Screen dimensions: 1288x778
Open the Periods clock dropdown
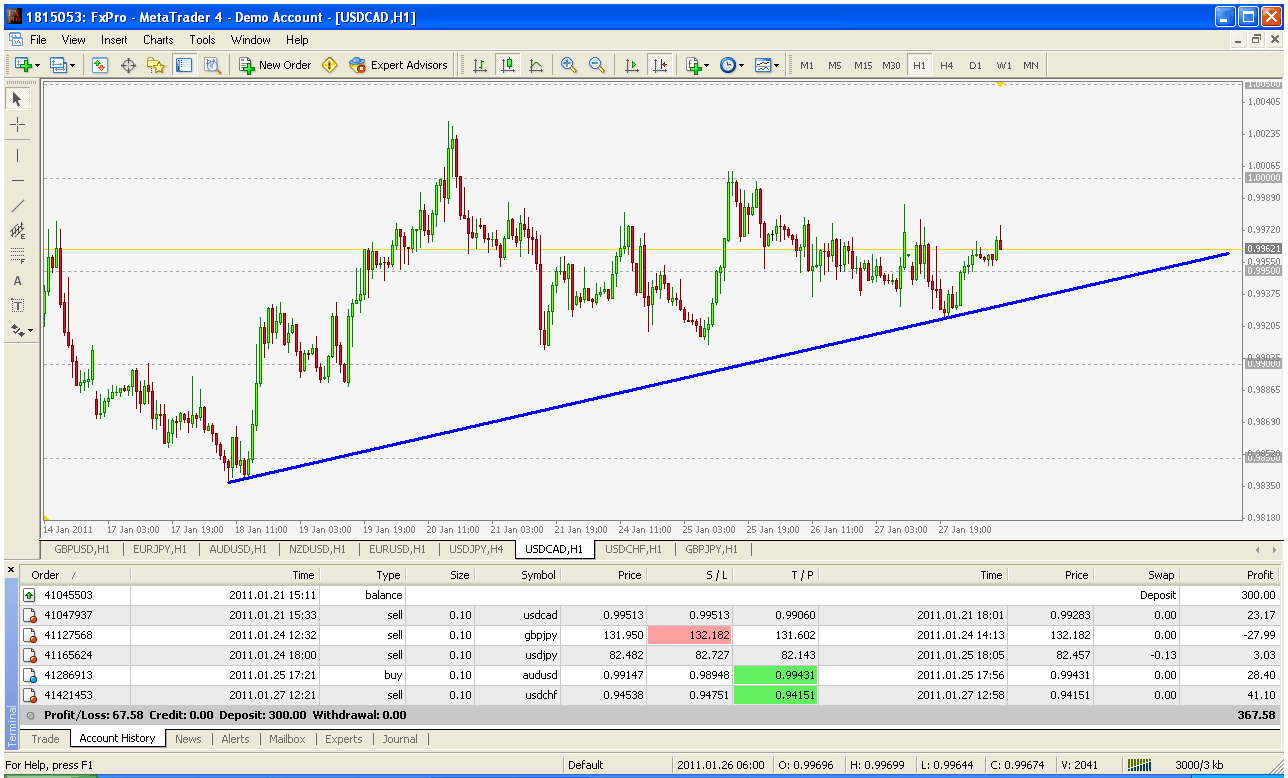[731, 65]
